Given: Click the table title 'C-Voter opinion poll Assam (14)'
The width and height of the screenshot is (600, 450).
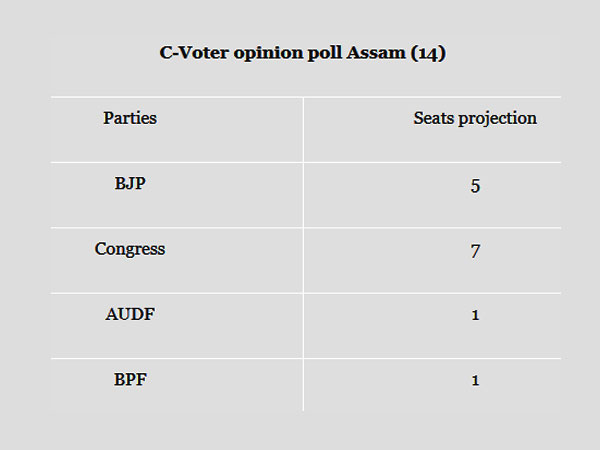Looking at the screenshot, I should click(302, 54).
